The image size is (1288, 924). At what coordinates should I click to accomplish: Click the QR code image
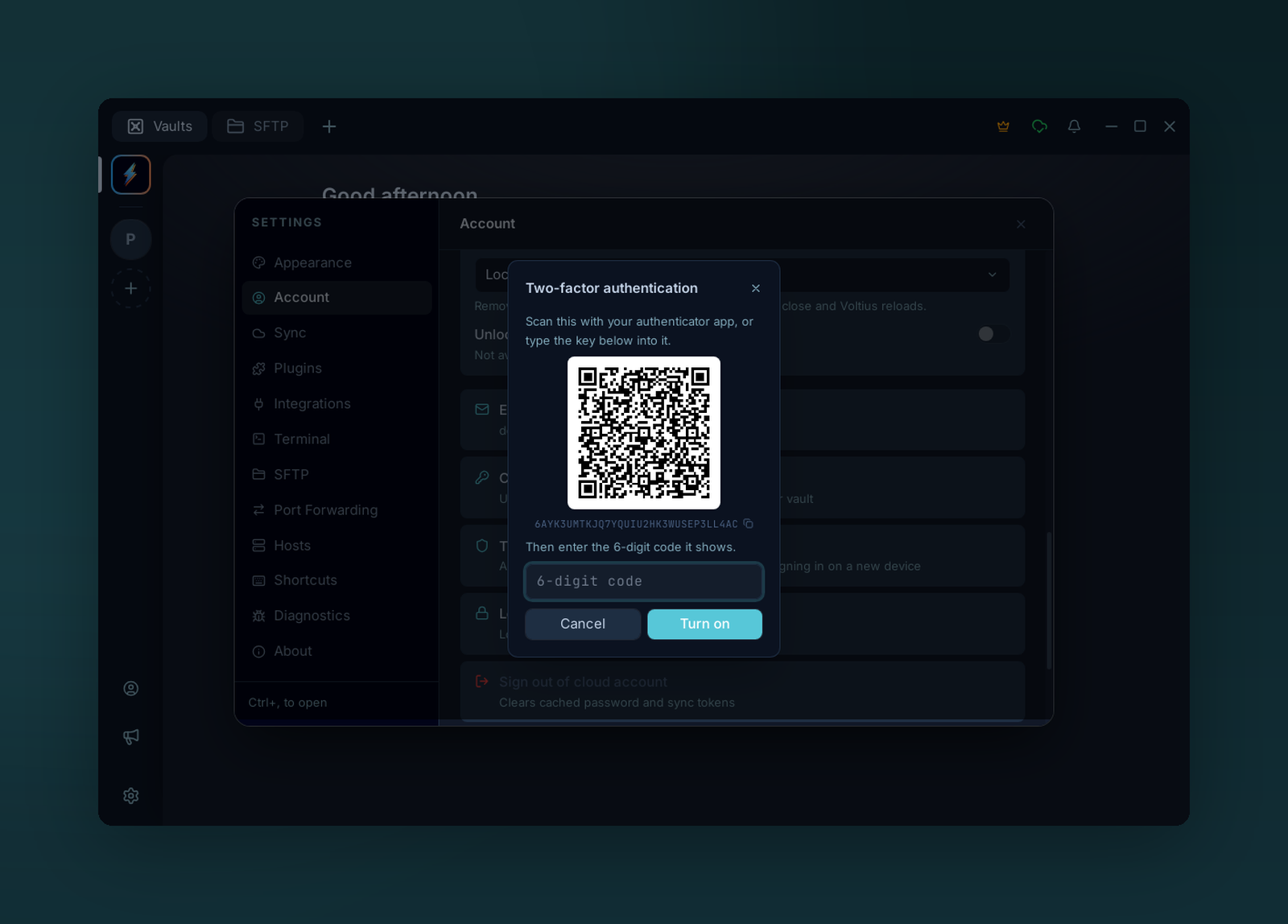[644, 433]
